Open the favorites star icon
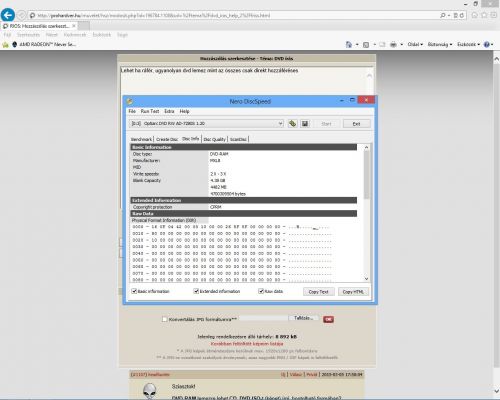Viewport: 500px width, 400px height. coord(484,15)
